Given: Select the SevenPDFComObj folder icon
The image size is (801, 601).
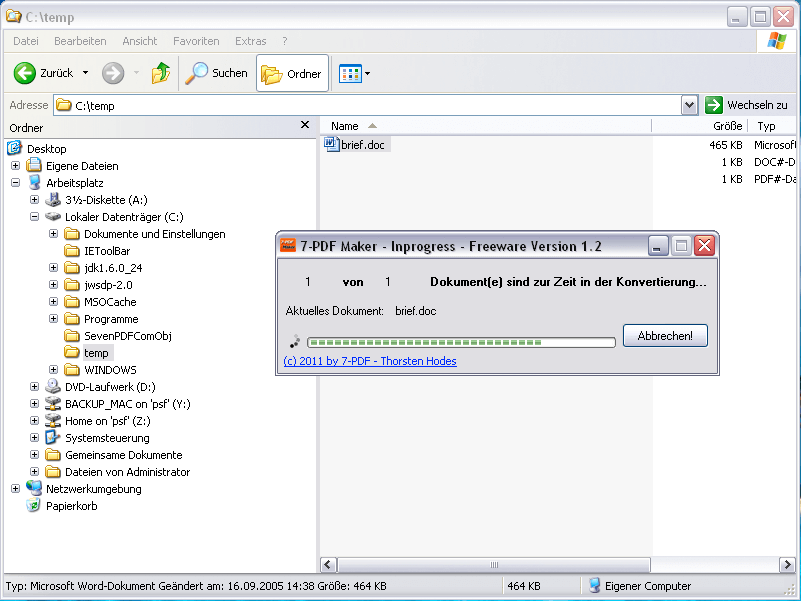Looking at the screenshot, I should click(x=72, y=336).
